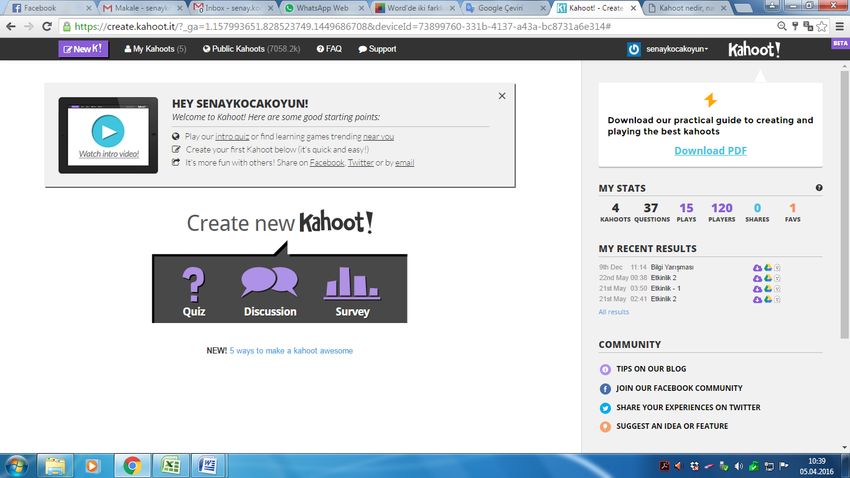Create a new Discussion with speech bubbles icon
This screenshot has height=478, width=850.
(x=269, y=292)
